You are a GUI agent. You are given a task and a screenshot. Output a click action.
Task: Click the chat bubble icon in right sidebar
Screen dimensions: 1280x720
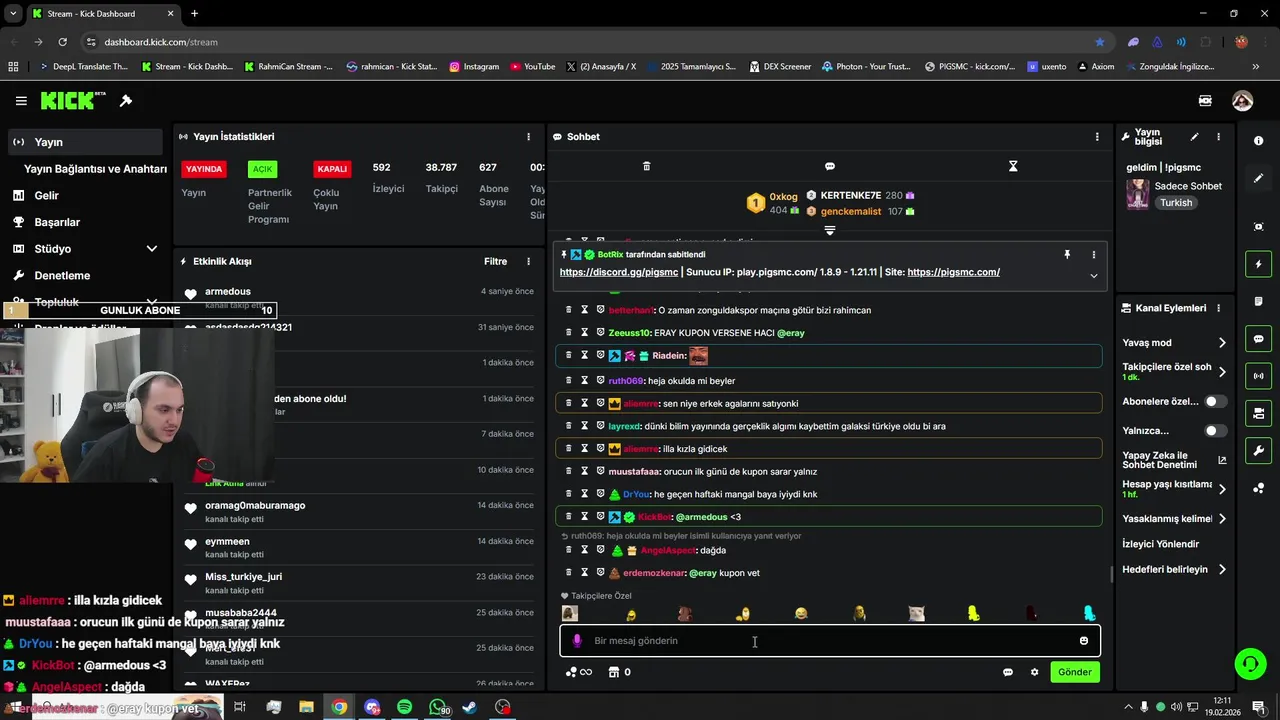(1258, 339)
